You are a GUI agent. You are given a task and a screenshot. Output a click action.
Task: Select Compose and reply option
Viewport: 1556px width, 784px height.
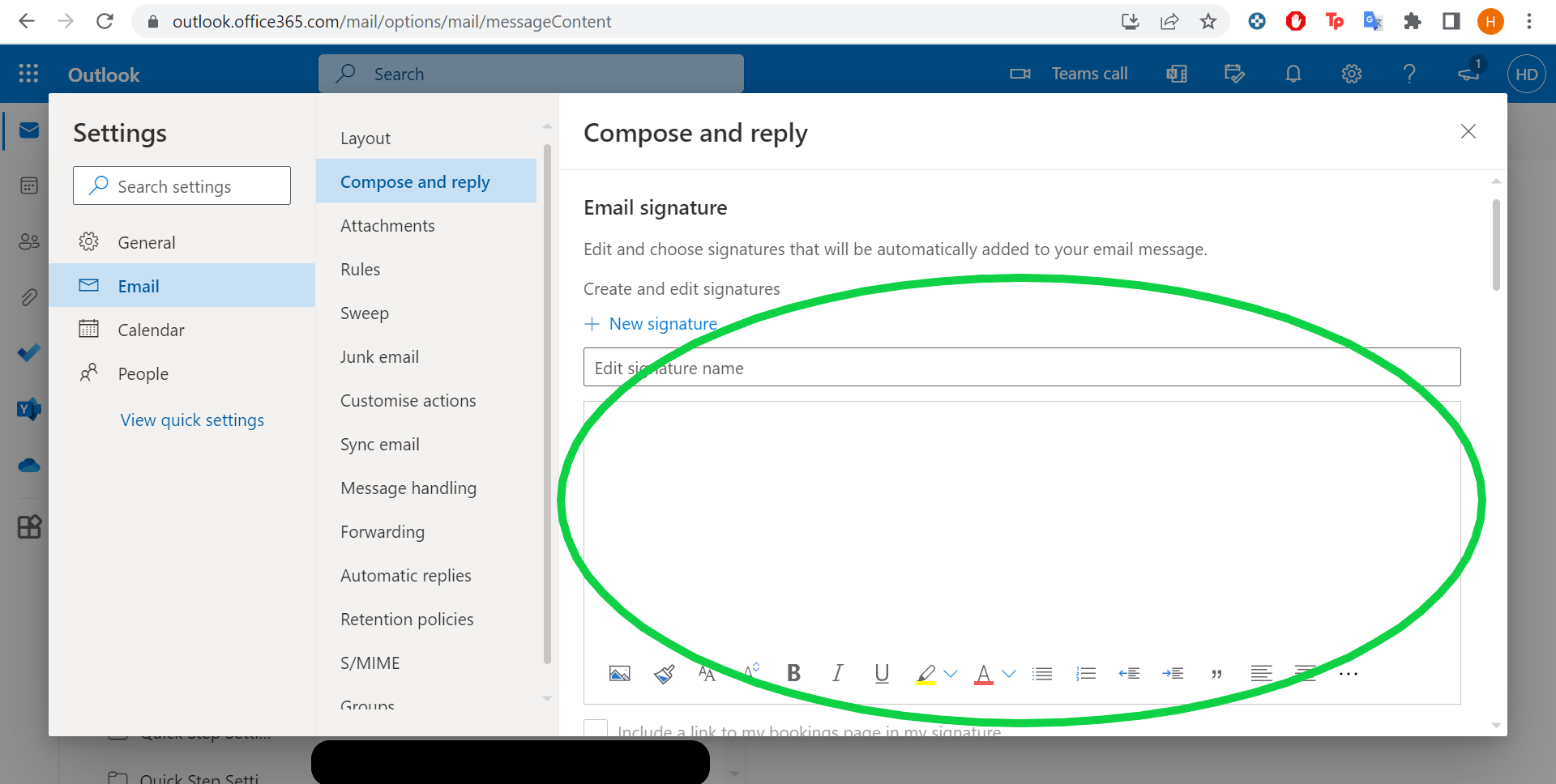[426, 181]
